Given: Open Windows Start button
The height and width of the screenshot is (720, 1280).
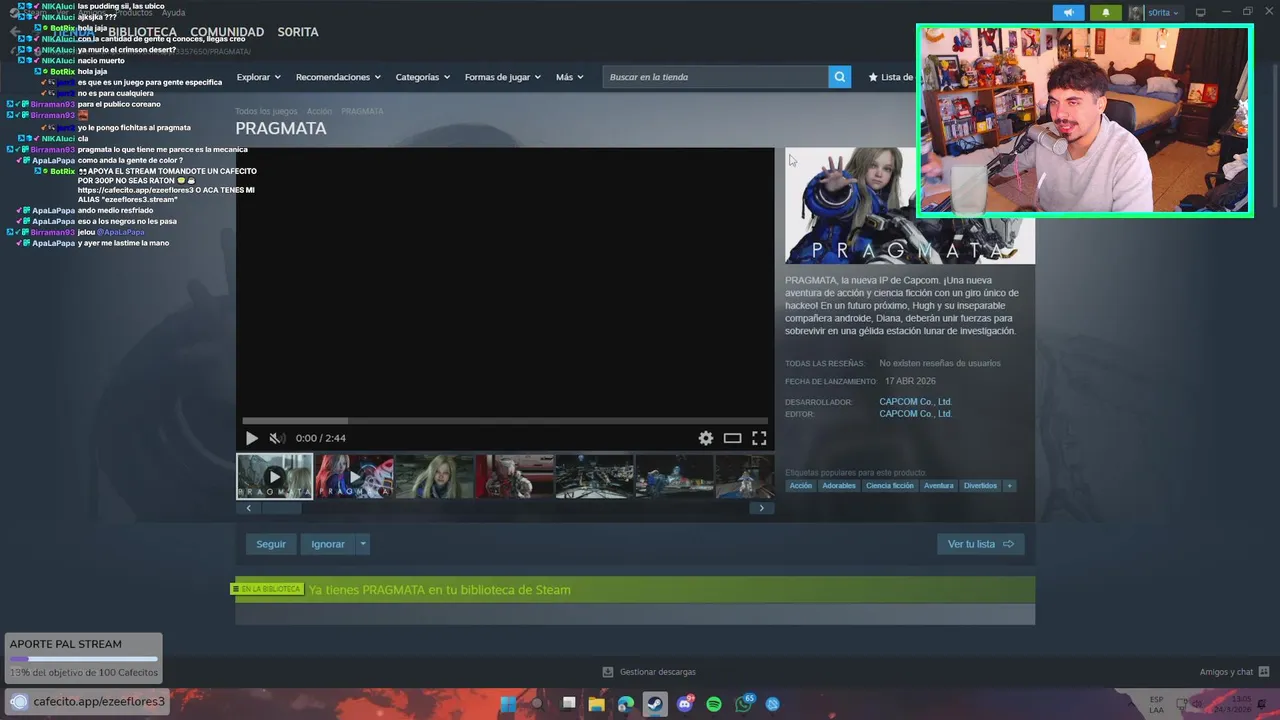Looking at the screenshot, I should coord(508,704).
